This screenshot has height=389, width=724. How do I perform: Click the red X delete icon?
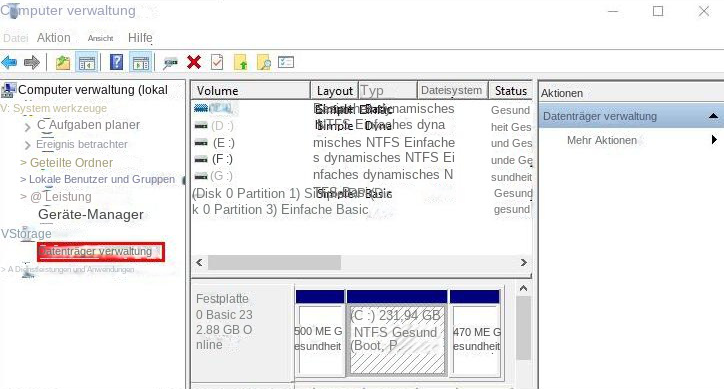194,62
